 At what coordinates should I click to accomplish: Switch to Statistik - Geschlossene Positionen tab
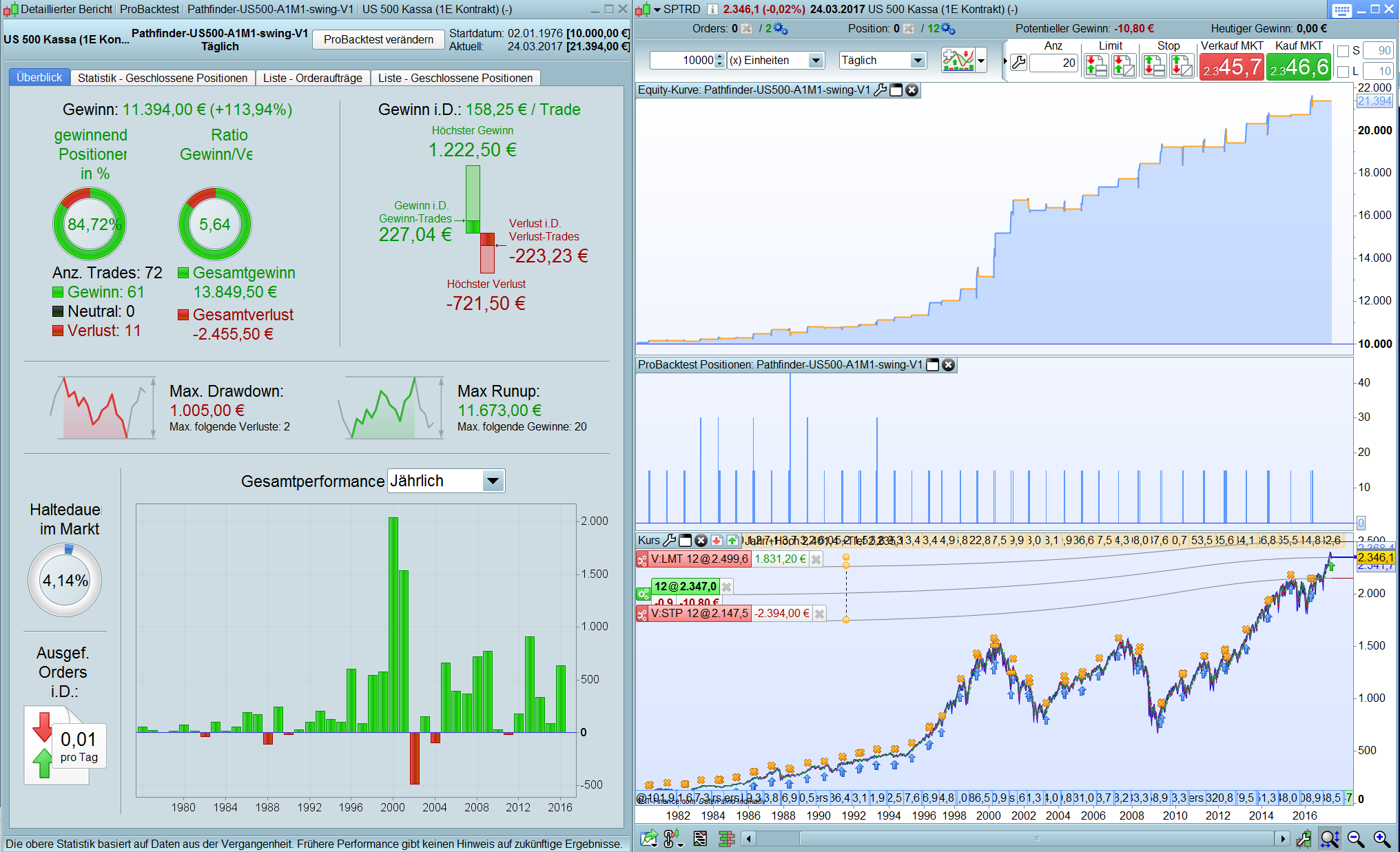[x=162, y=78]
